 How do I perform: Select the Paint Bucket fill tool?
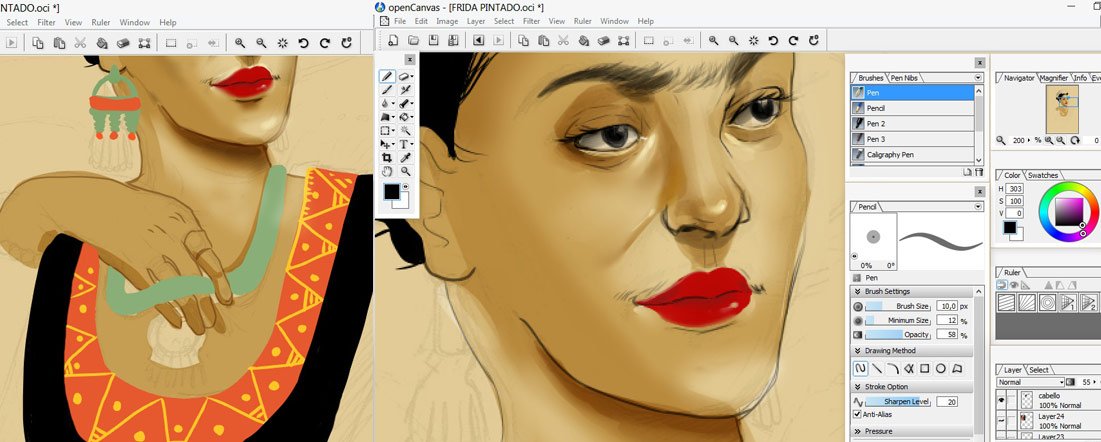[406, 117]
